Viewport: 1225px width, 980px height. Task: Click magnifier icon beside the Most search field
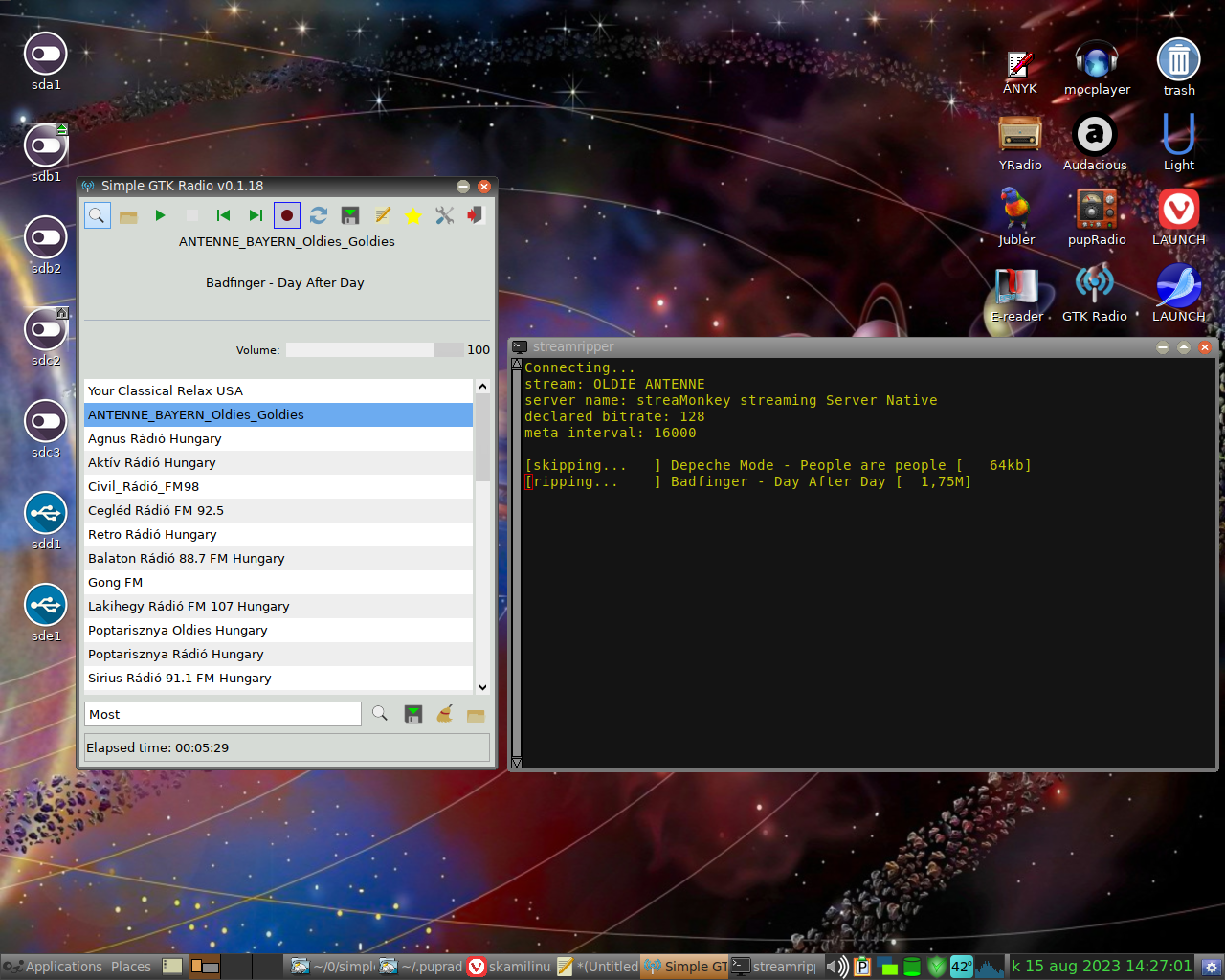[x=380, y=714]
